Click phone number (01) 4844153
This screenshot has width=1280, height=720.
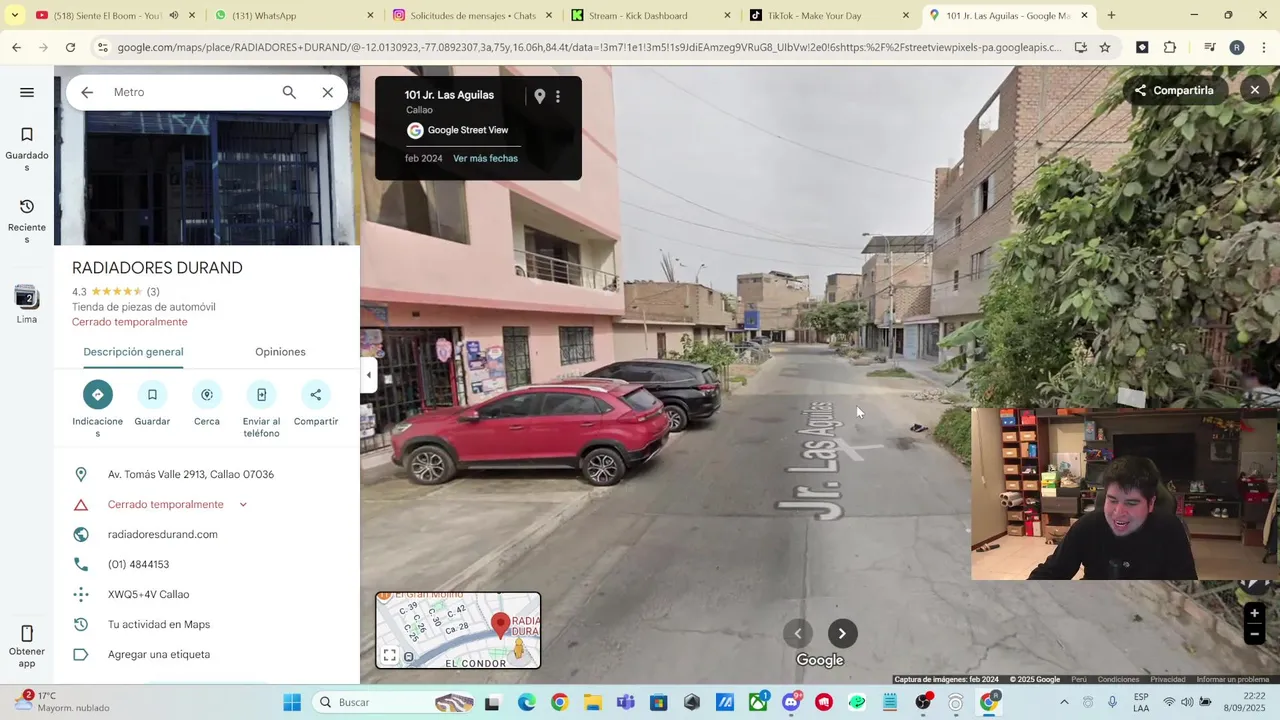click(139, 564)
